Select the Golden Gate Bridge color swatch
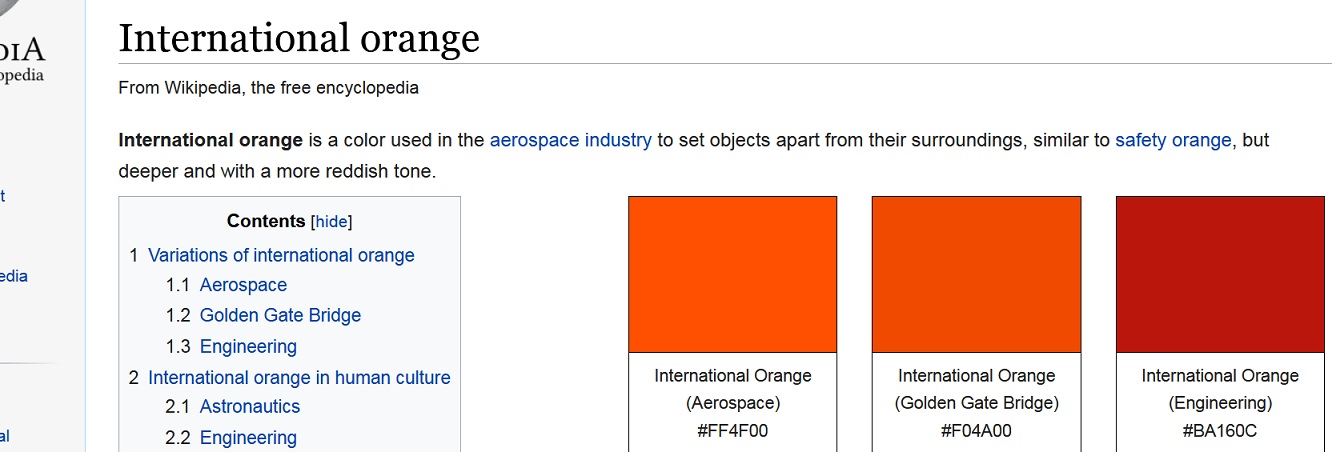 [976, 274]
